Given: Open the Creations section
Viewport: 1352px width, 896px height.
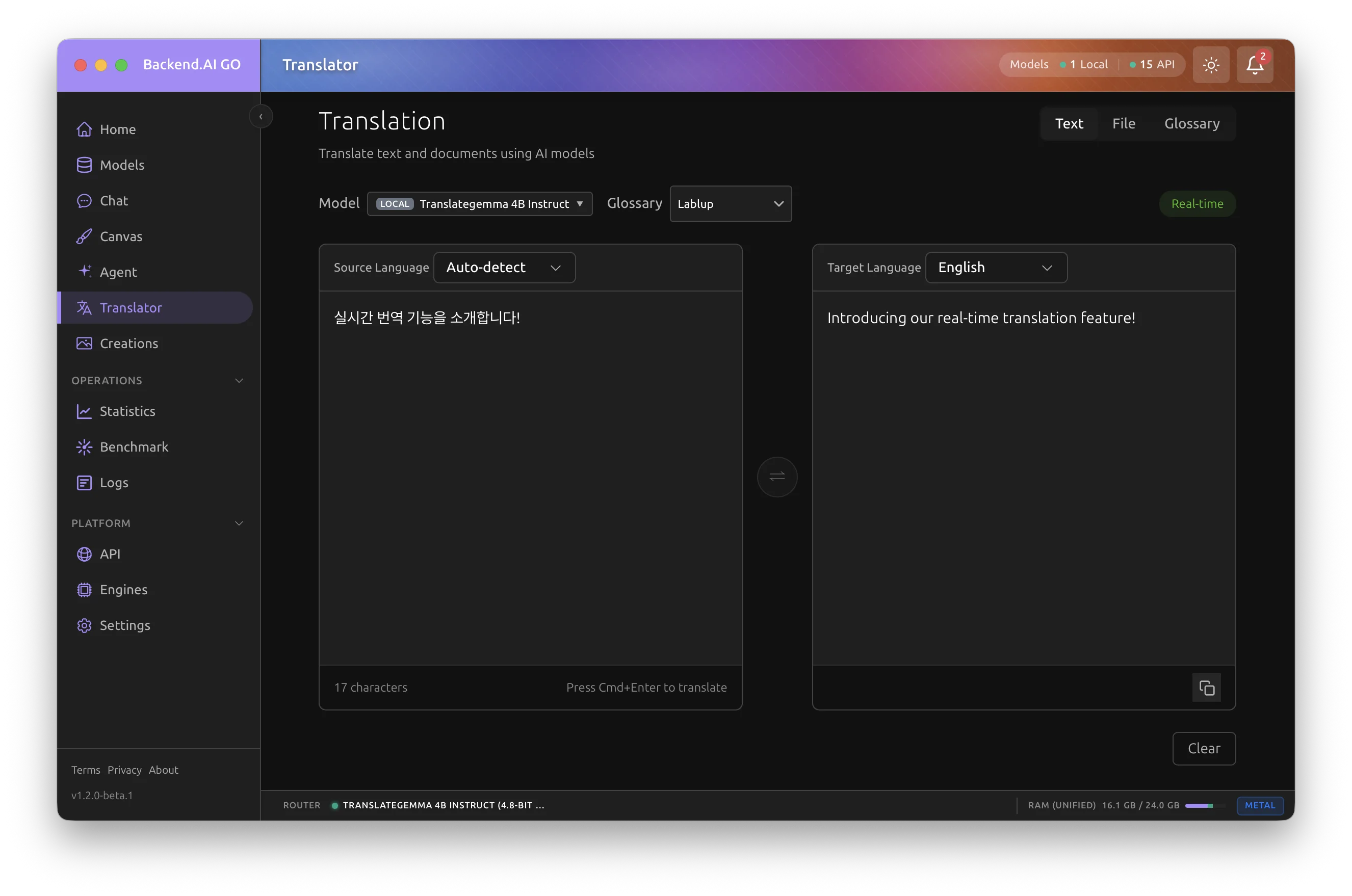Looking at the screenshot, I should click(x=128, y=343).
